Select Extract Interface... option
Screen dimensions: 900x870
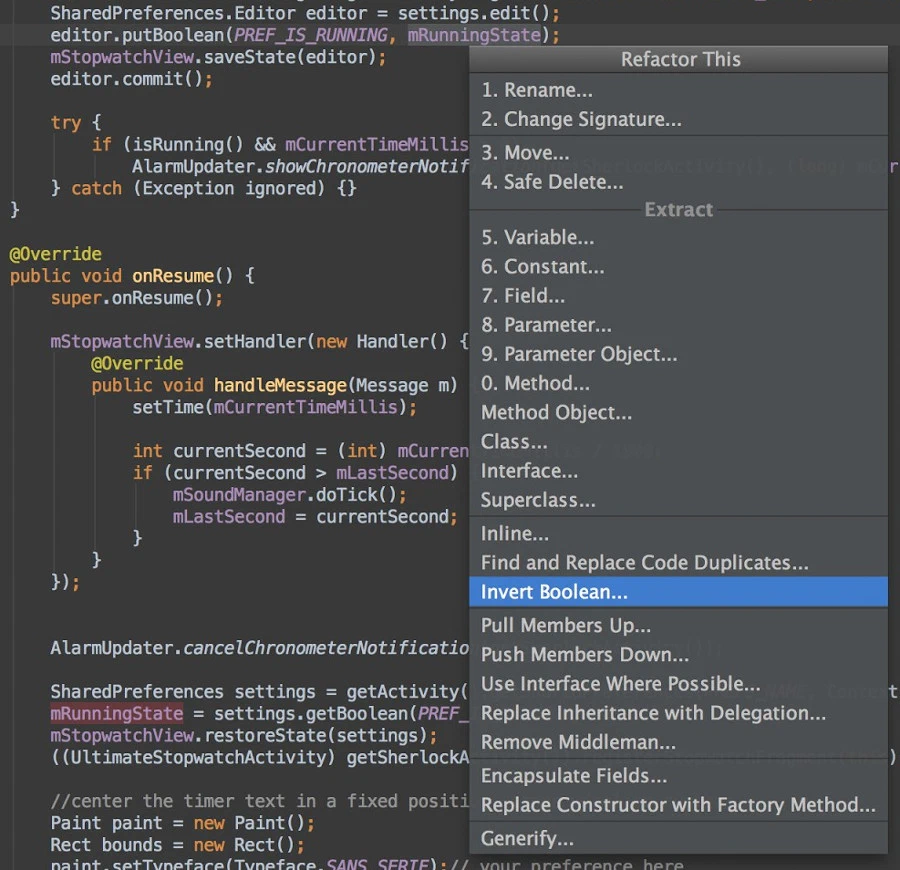(x=678, y=471)
